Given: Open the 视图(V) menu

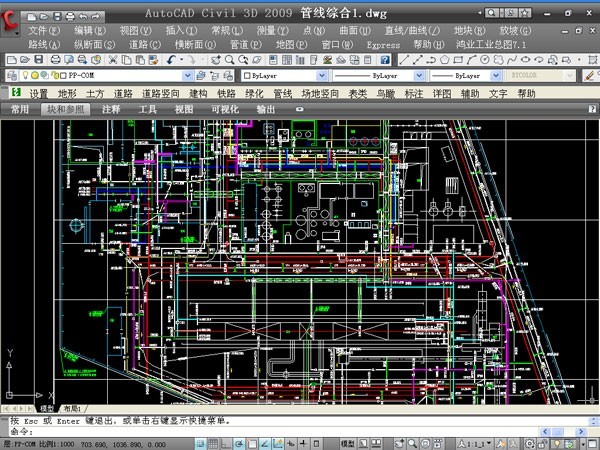Looking at the screenshot, I should [x=135, y=31].
